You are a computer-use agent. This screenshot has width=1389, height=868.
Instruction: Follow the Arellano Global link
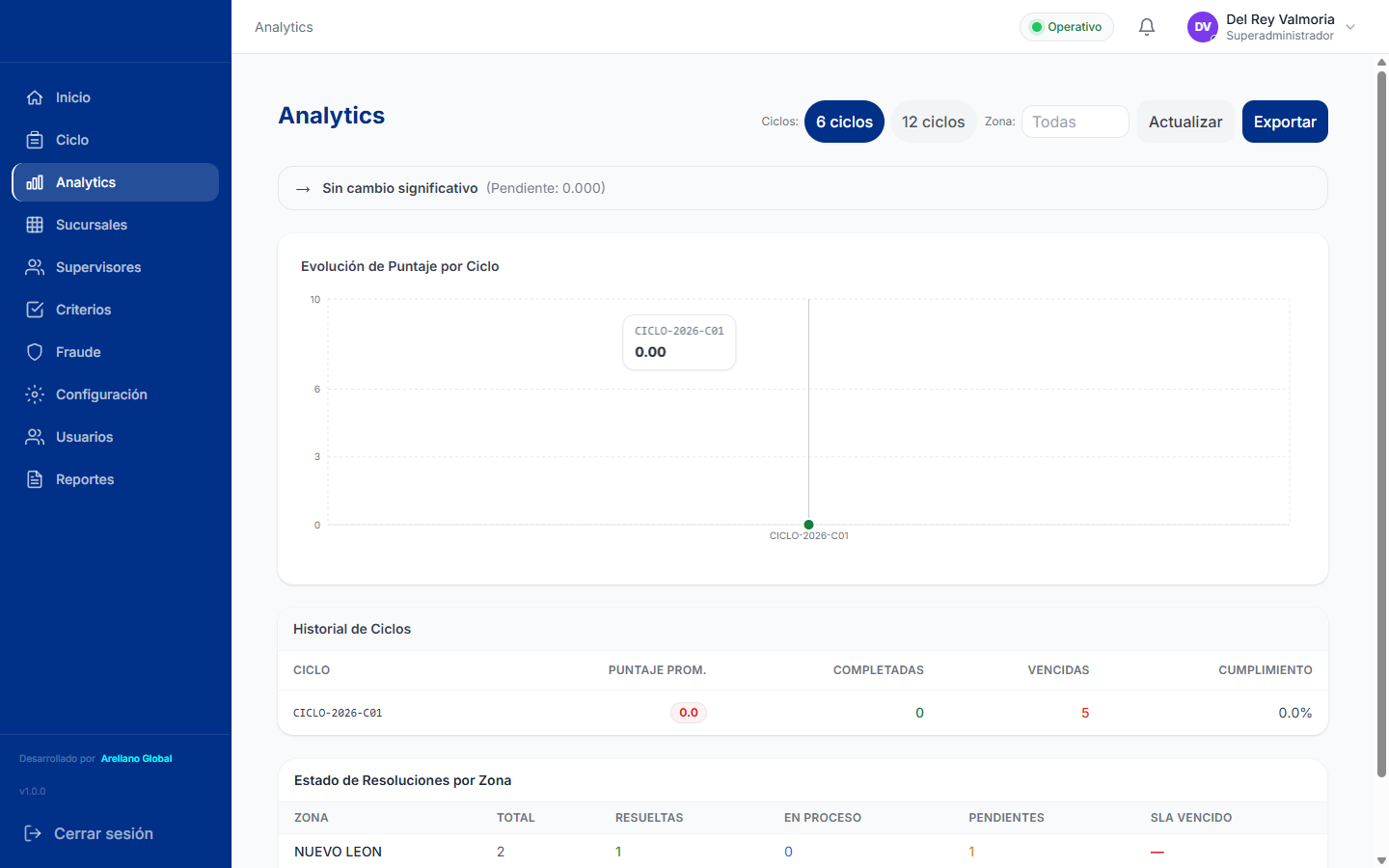click(x=136, y=759)
